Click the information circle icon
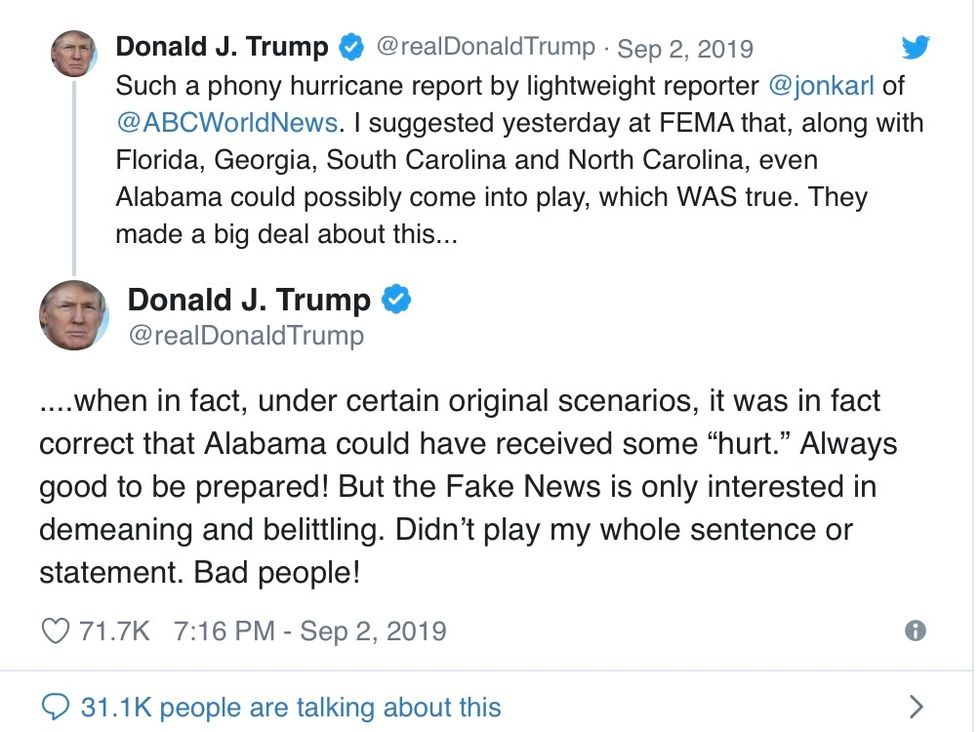Image resolution: width=980 pixels, height=732 pixels. [x=914, y=630]
